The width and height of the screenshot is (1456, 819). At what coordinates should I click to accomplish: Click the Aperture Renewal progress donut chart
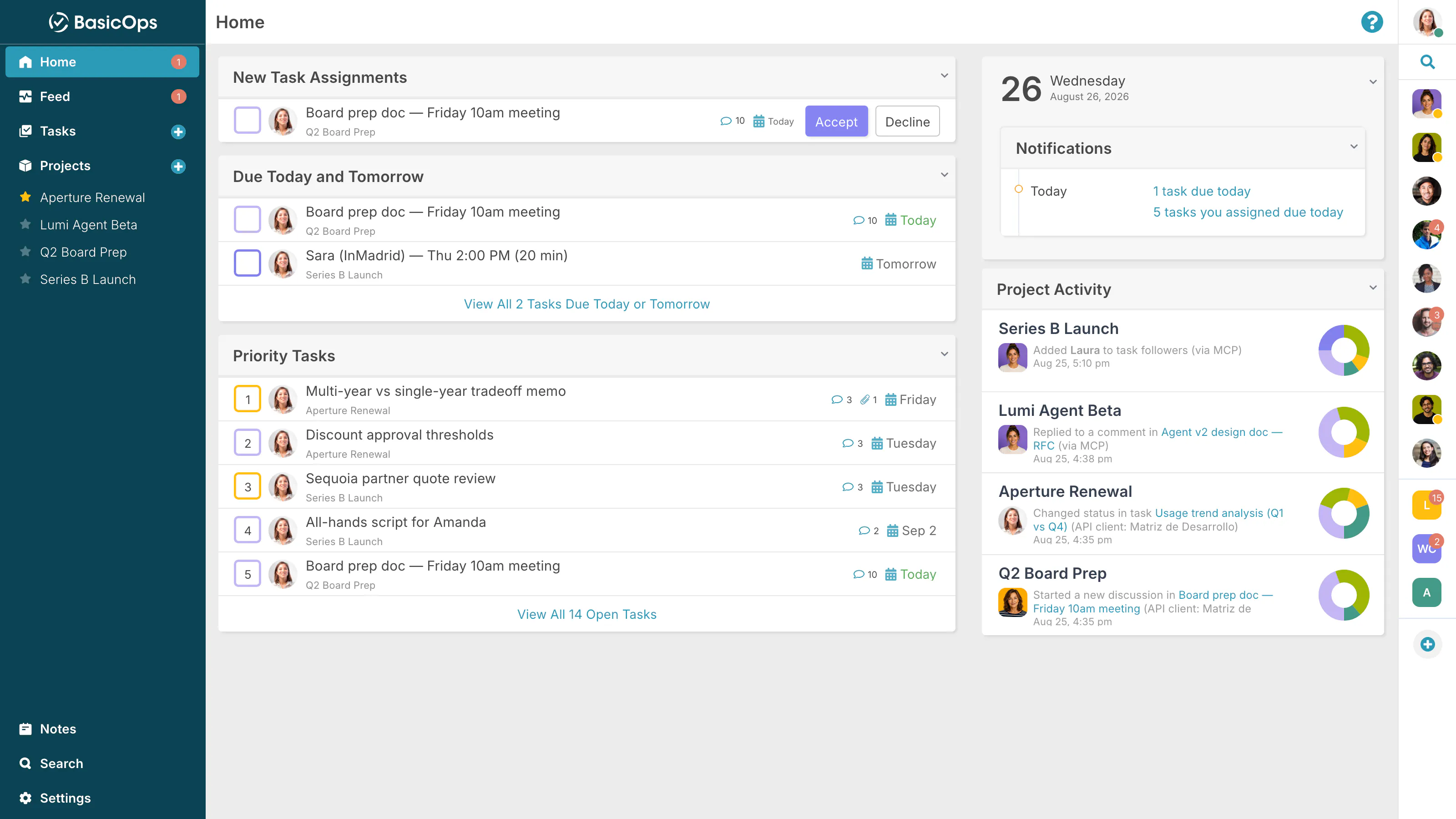coord(1344,513)
